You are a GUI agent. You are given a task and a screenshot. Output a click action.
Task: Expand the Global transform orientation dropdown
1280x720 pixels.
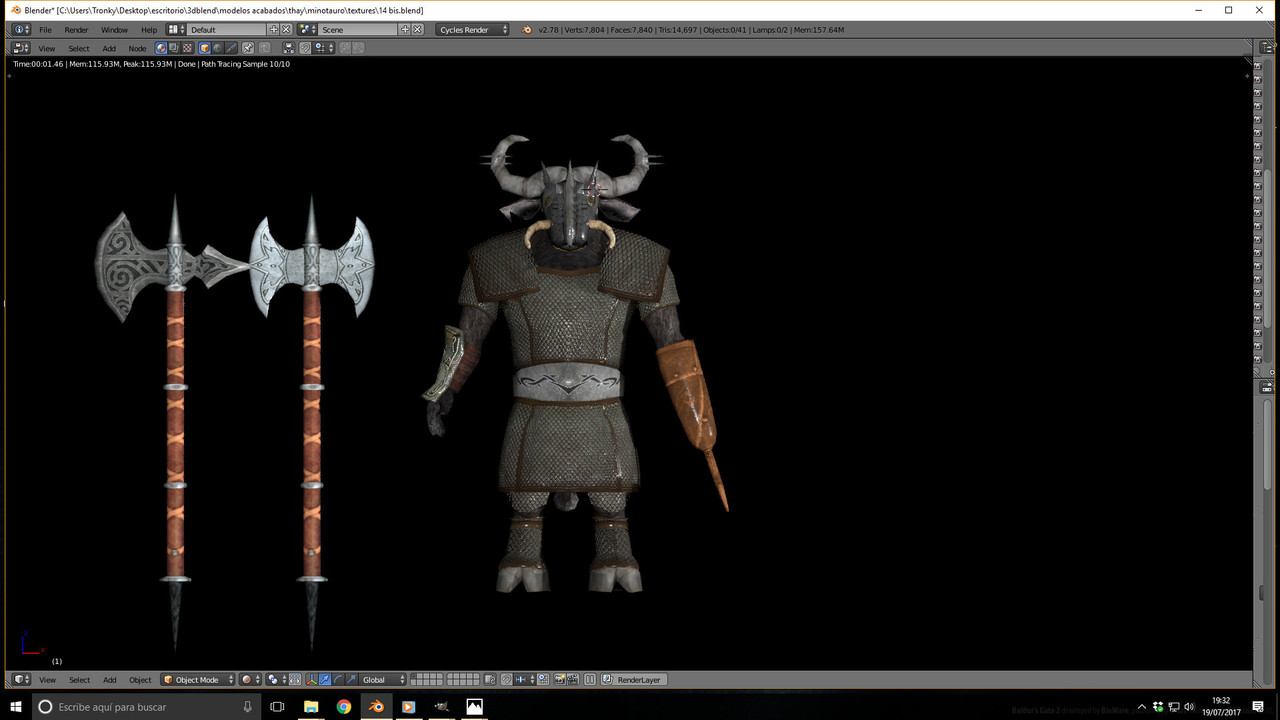[x=384, y=680]
